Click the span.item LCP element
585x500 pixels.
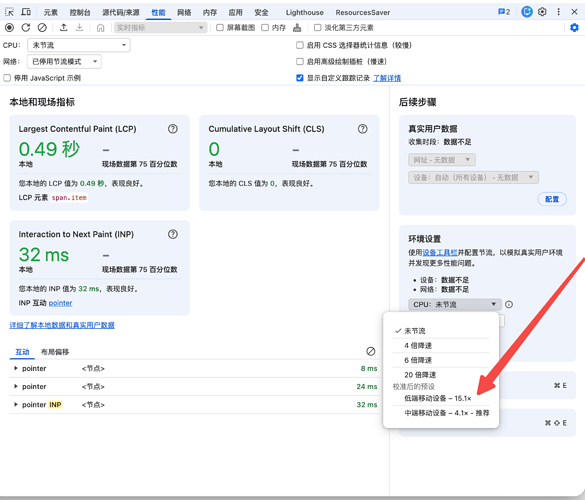69,197
